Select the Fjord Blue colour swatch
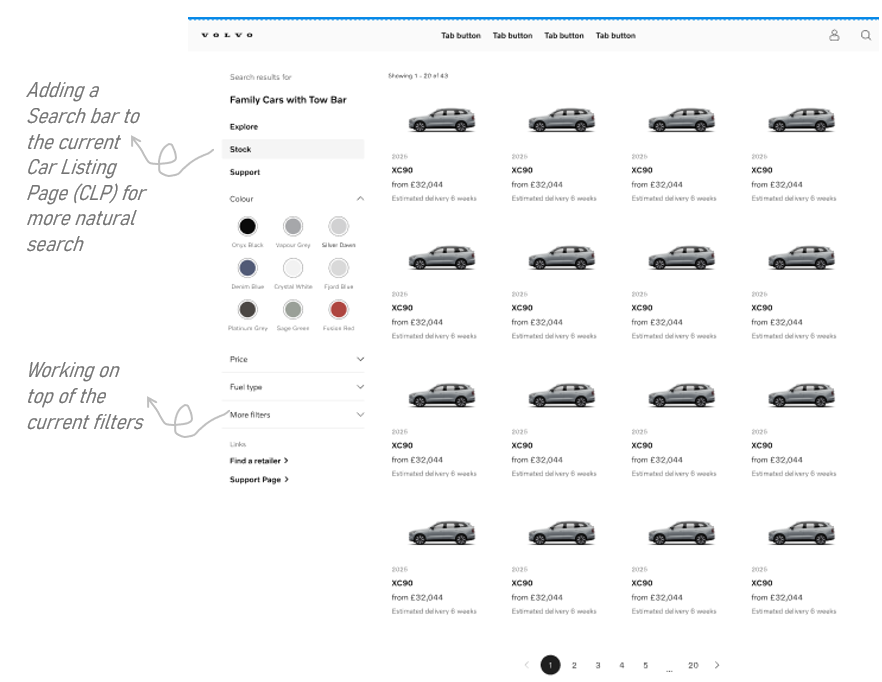The height and width of the screenshot is (682, 882). (x=339, y=268)
